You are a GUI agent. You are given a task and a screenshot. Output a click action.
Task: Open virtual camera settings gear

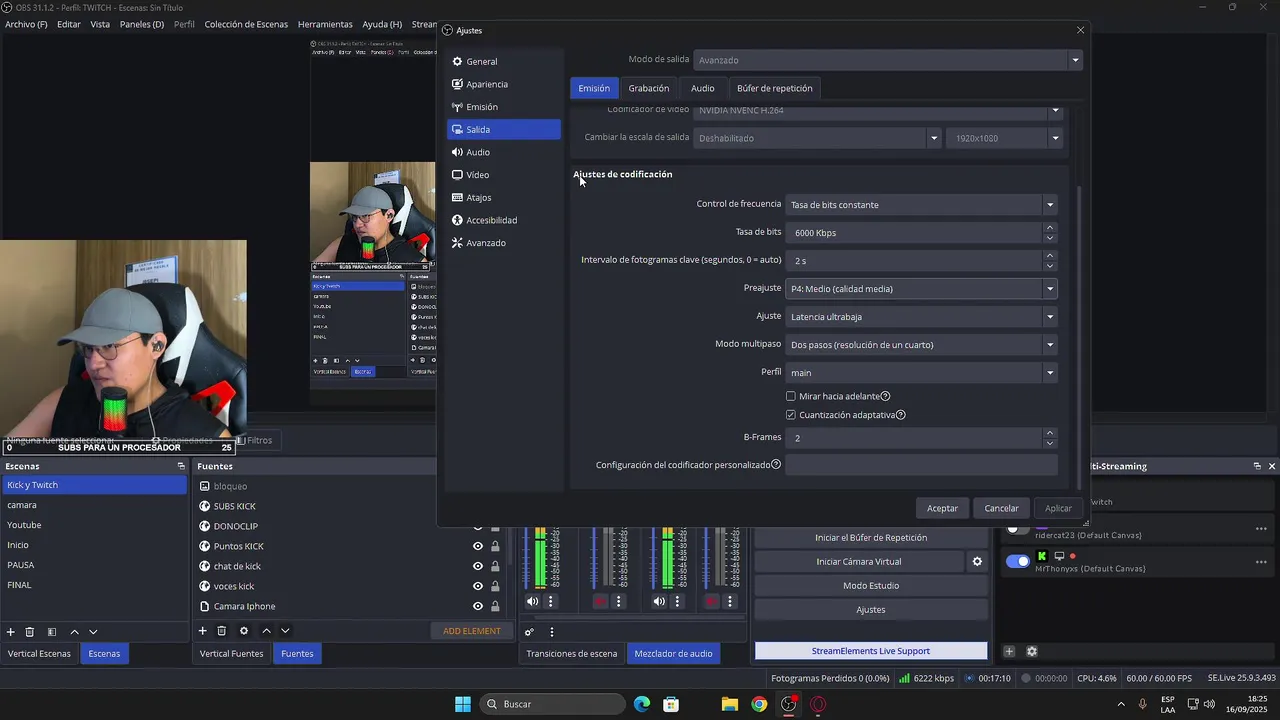[x=977, y=562]
